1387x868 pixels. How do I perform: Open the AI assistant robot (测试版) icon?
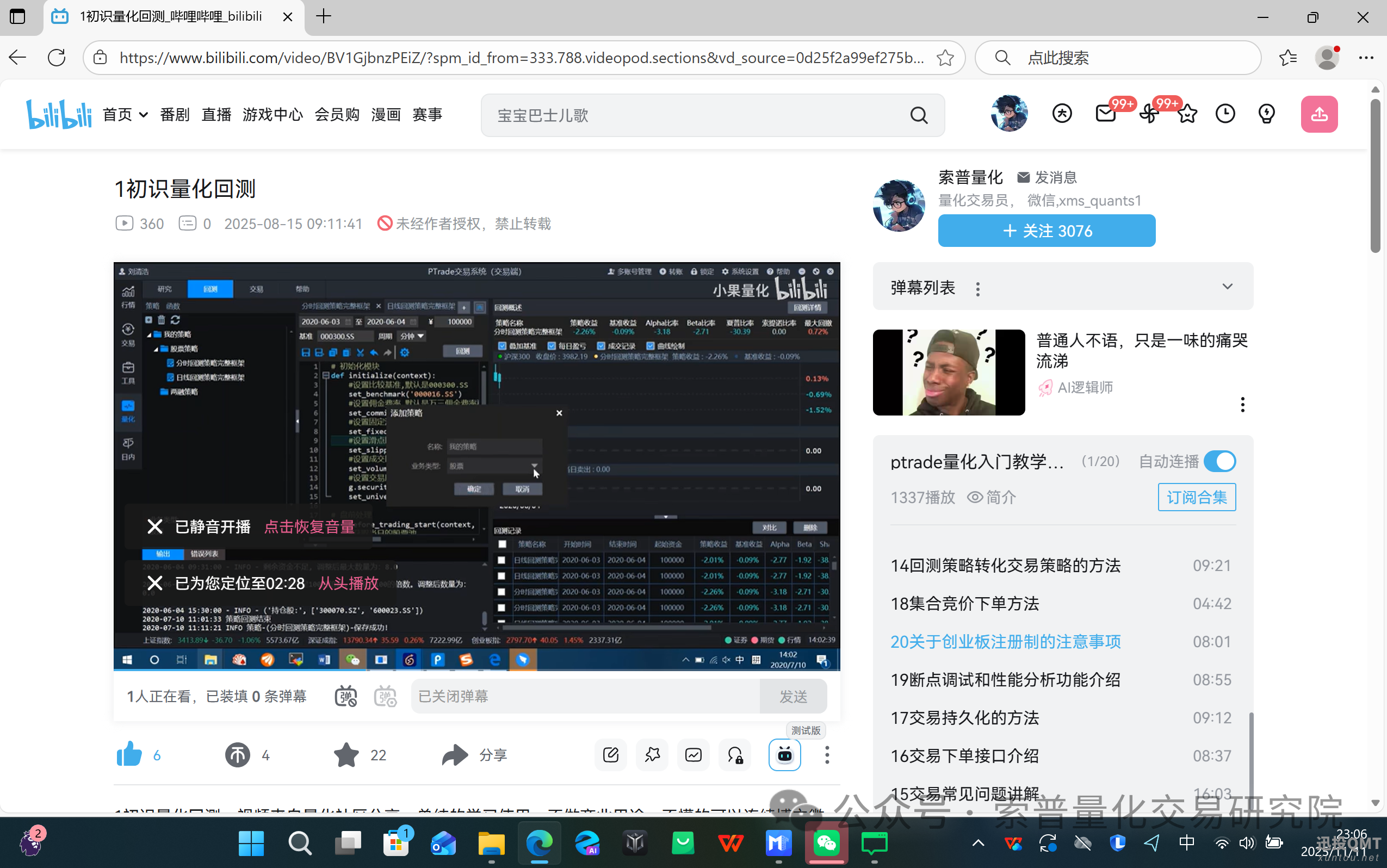pos(784,755)
